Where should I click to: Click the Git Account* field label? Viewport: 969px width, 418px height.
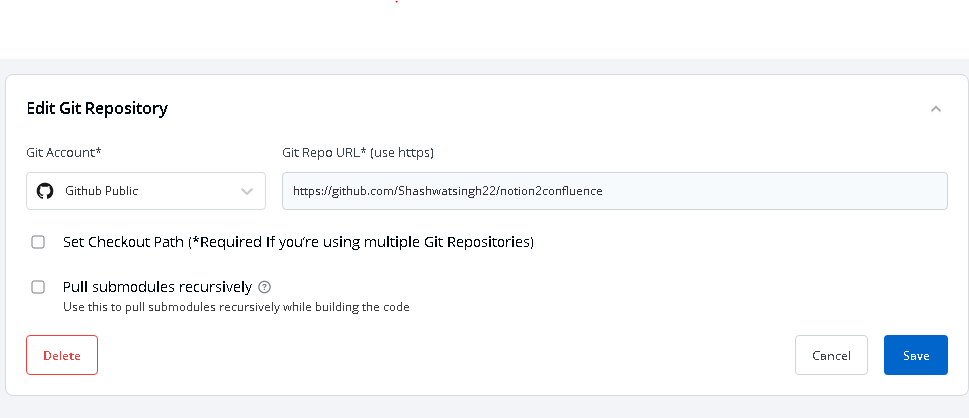[64, 152]
